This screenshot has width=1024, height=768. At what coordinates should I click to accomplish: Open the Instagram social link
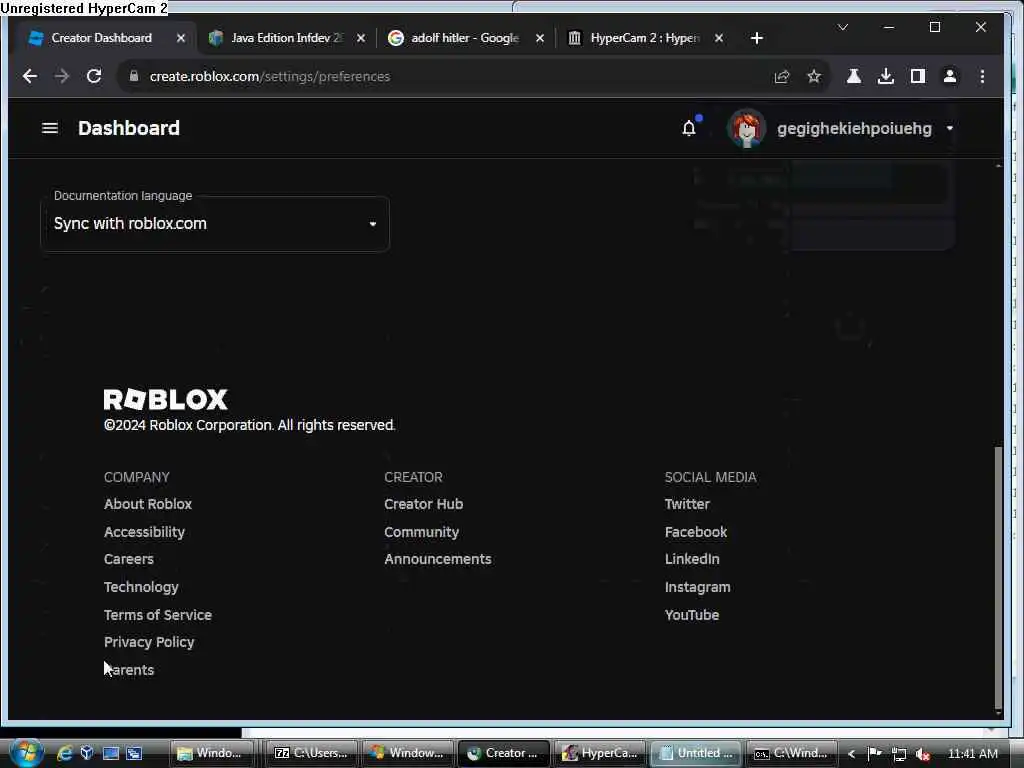(x=697, y=587)
